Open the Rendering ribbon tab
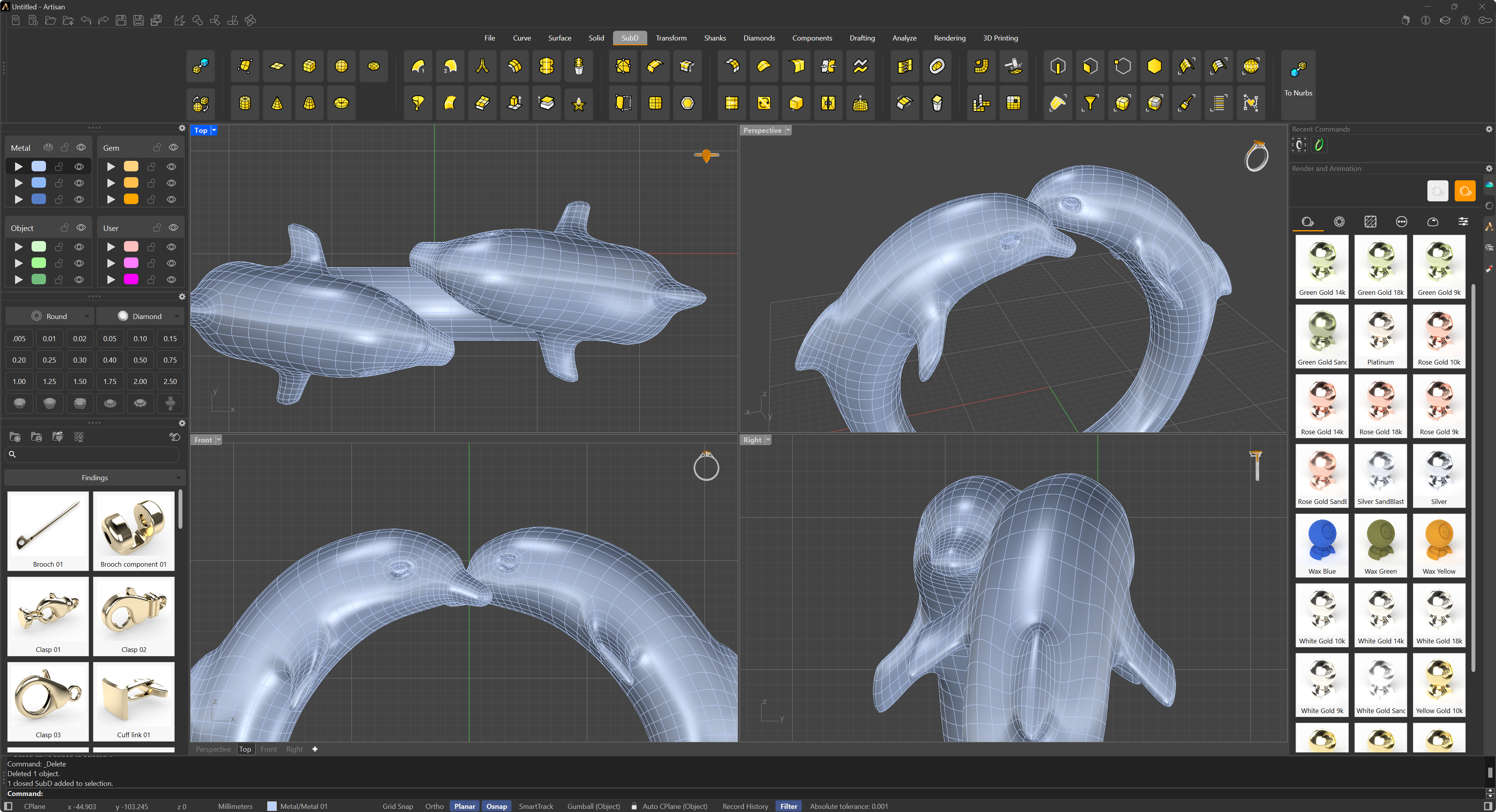This screenshot has height=812, width=1496. (949, 38)
